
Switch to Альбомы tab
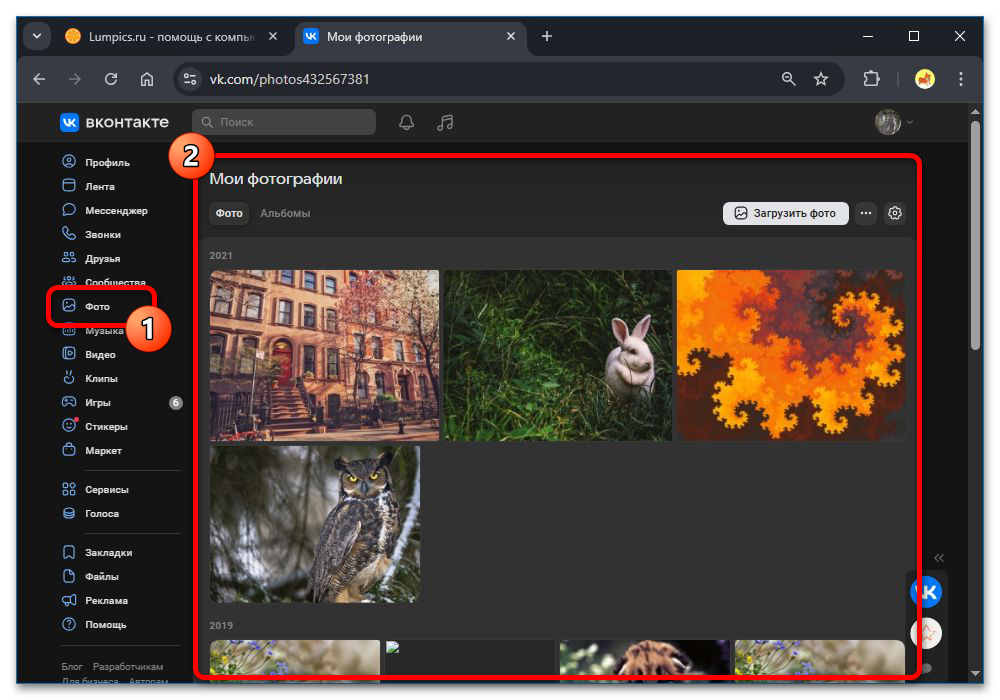(285, 213)
